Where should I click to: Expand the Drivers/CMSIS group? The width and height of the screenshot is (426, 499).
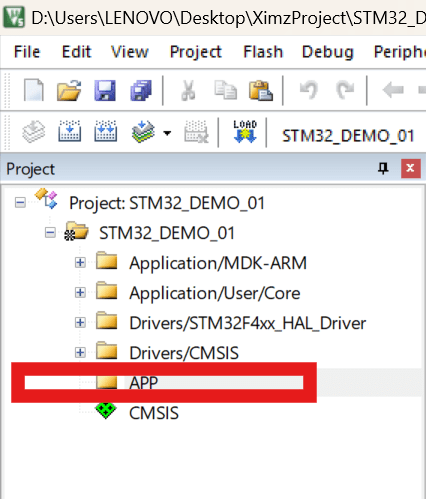(x=80, y=352)
